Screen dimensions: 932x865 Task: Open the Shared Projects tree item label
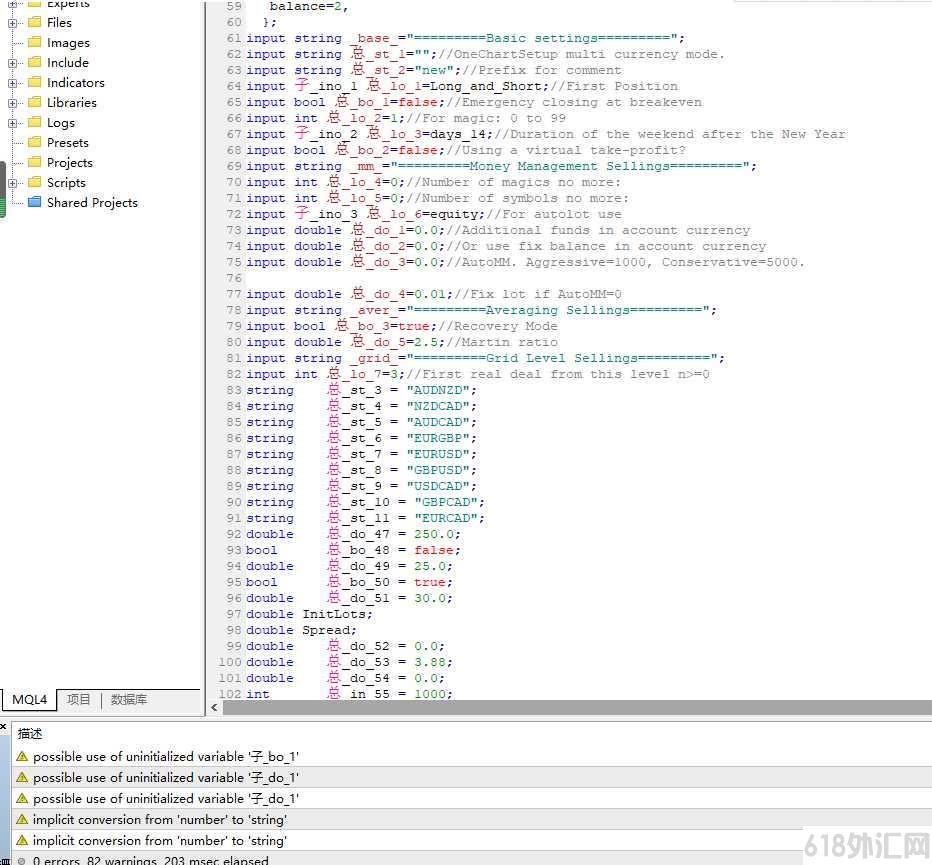pyautogui.click(x=92, y=203)
